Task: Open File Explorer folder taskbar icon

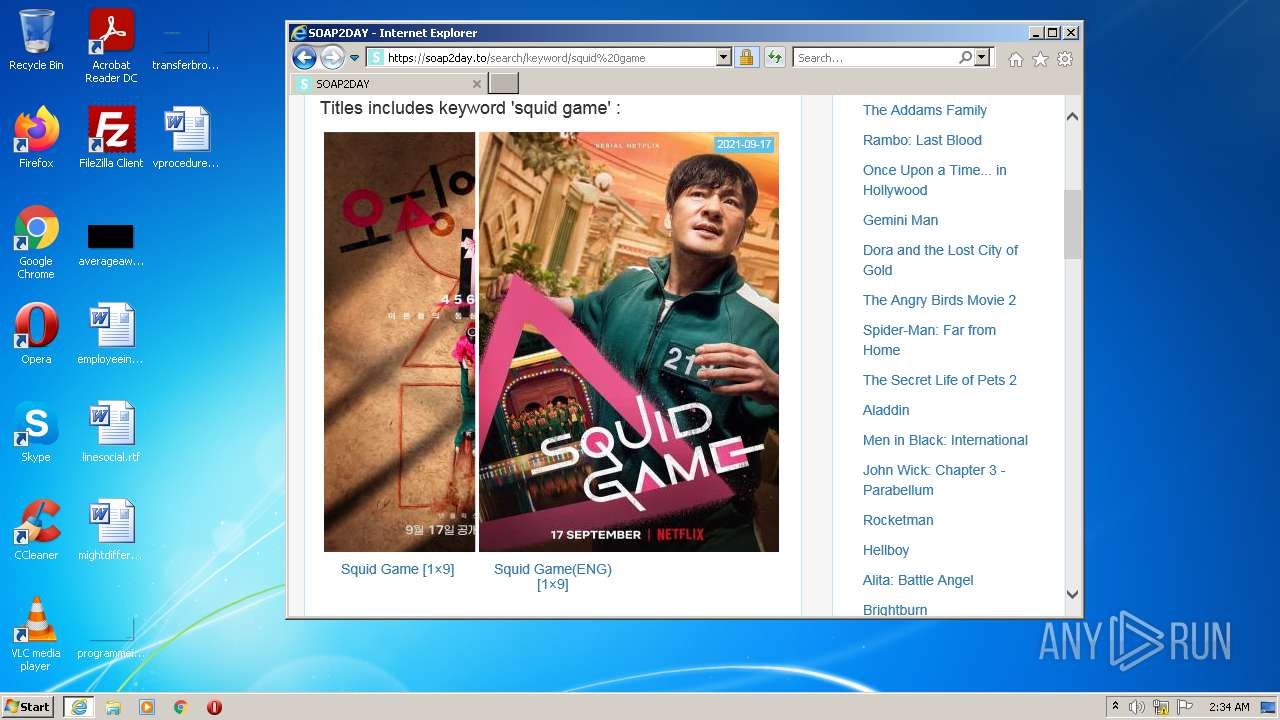Action: pos(113,707)
